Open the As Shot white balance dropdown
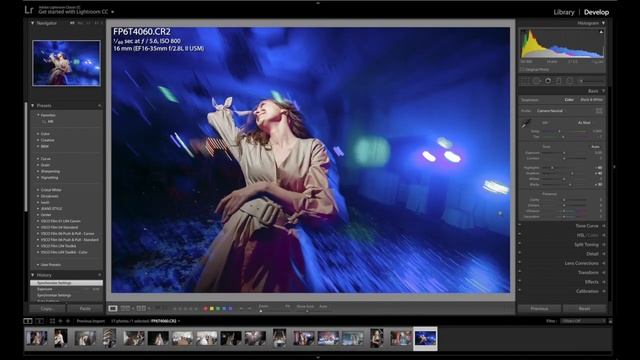The width and height of the screenshot is (640, 360). point(584,123)
